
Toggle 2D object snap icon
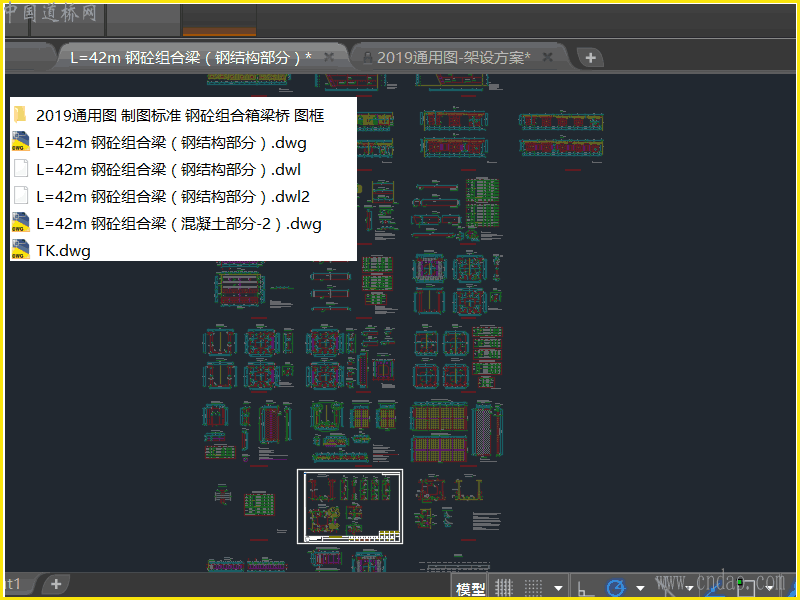point(745,588)
